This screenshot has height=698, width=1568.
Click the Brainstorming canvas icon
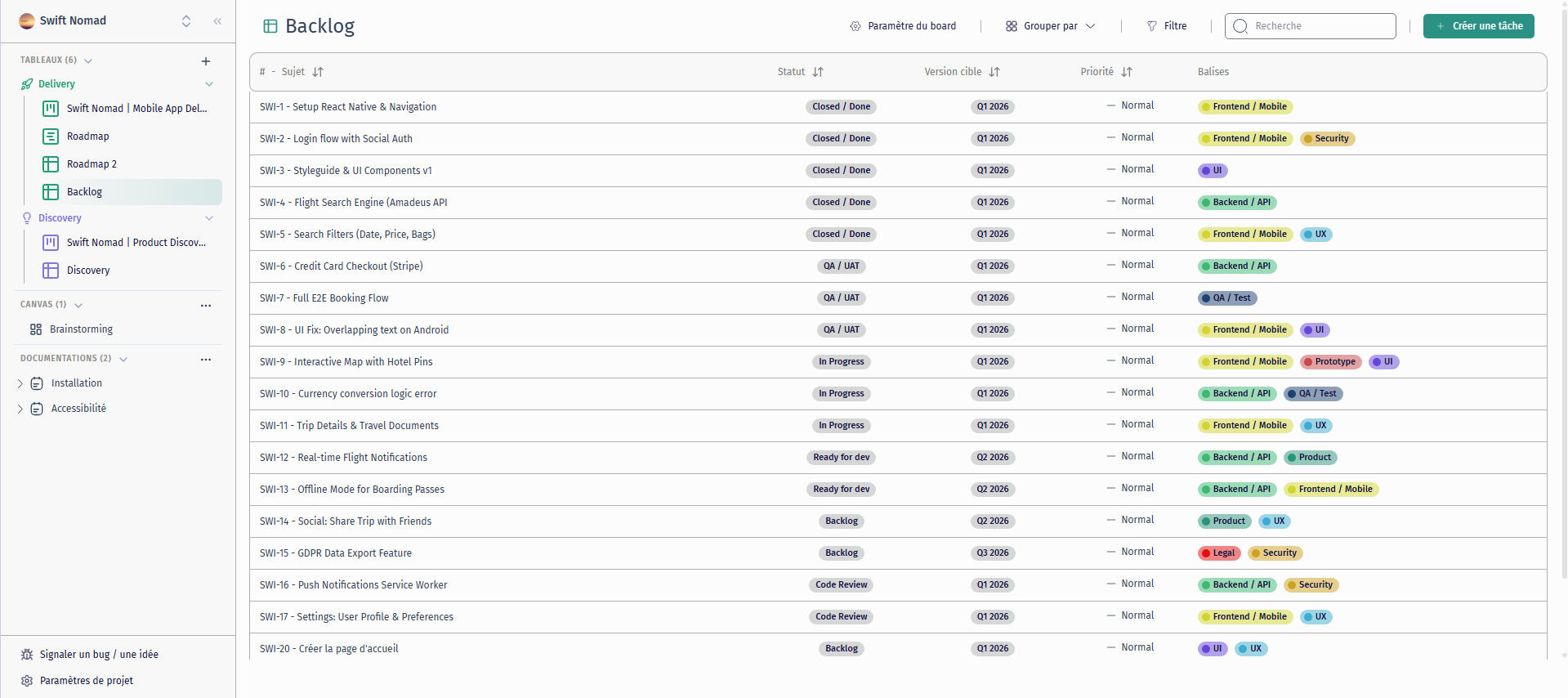[36, 329]
